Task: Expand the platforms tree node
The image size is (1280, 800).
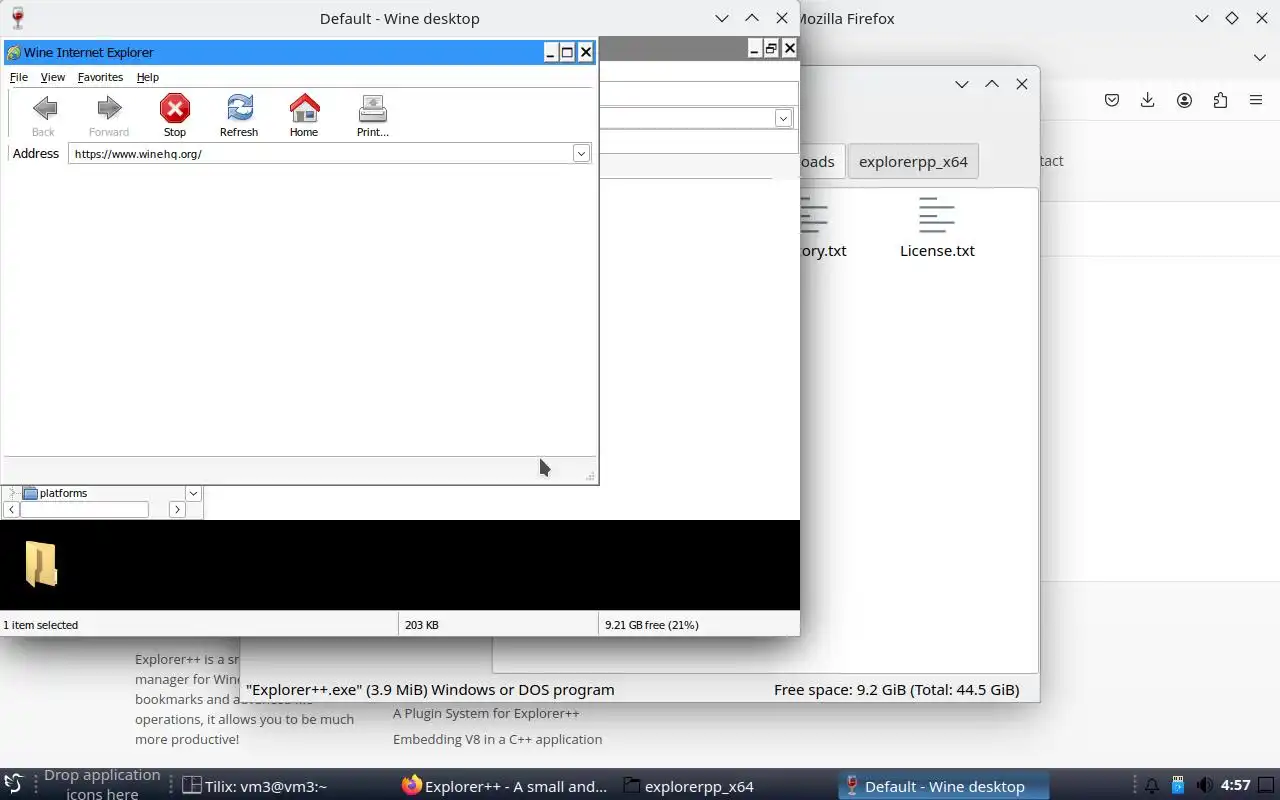Action: coord(12,493)
